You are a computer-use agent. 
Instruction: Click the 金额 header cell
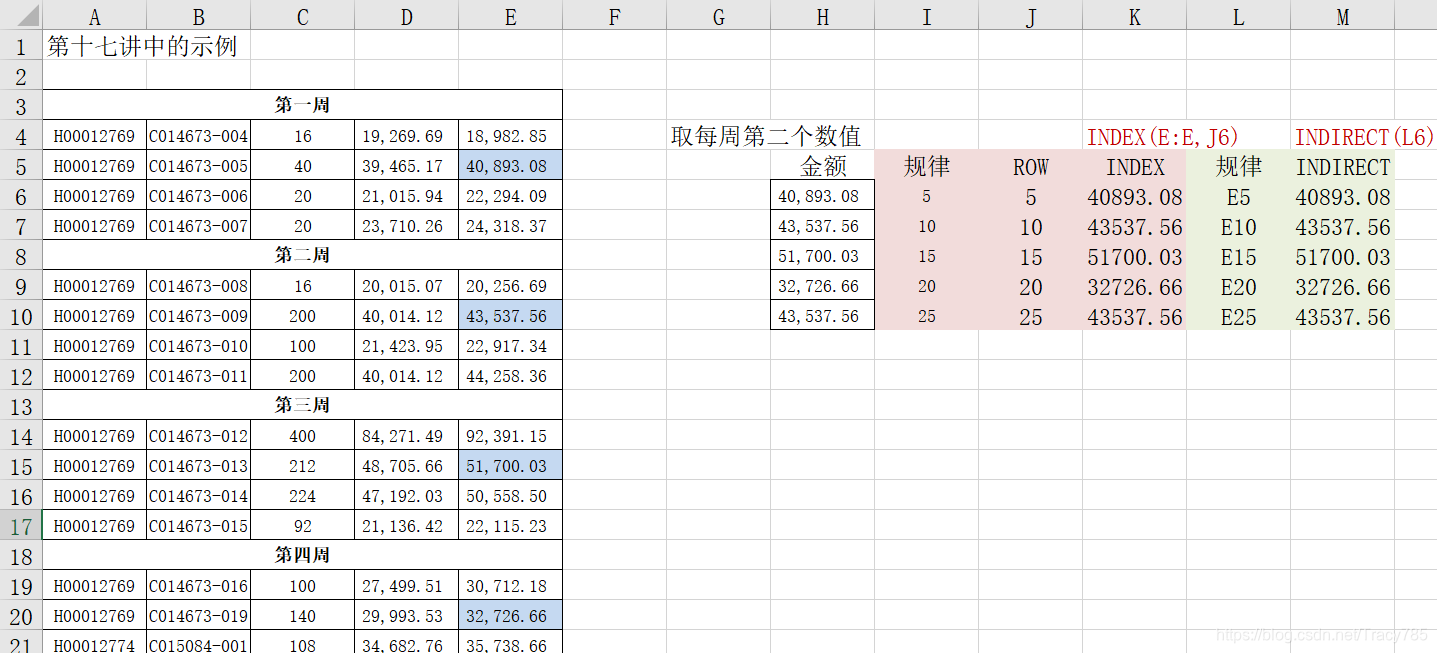(x=822, y=166)
